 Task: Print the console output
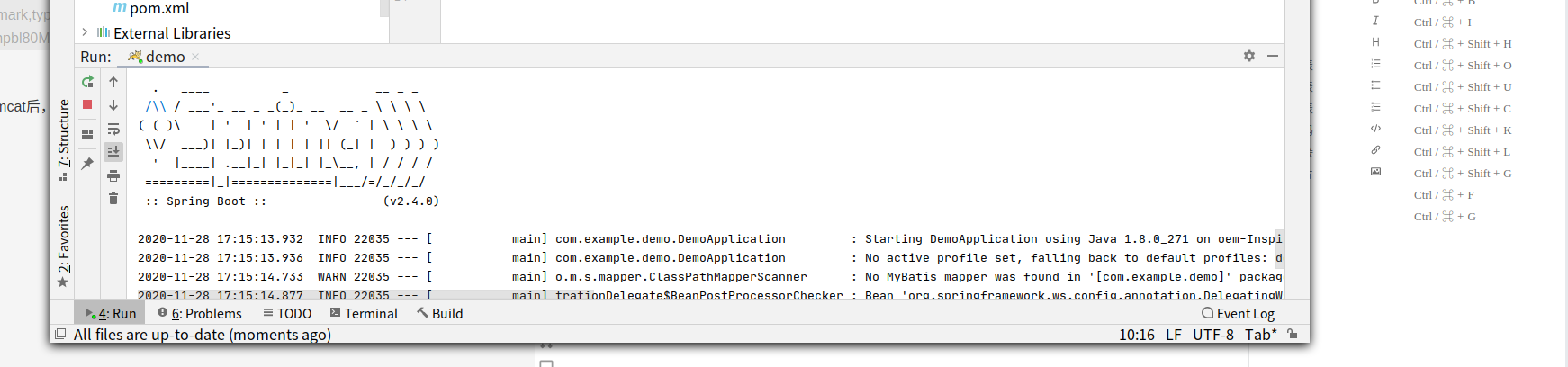(113, 175)
